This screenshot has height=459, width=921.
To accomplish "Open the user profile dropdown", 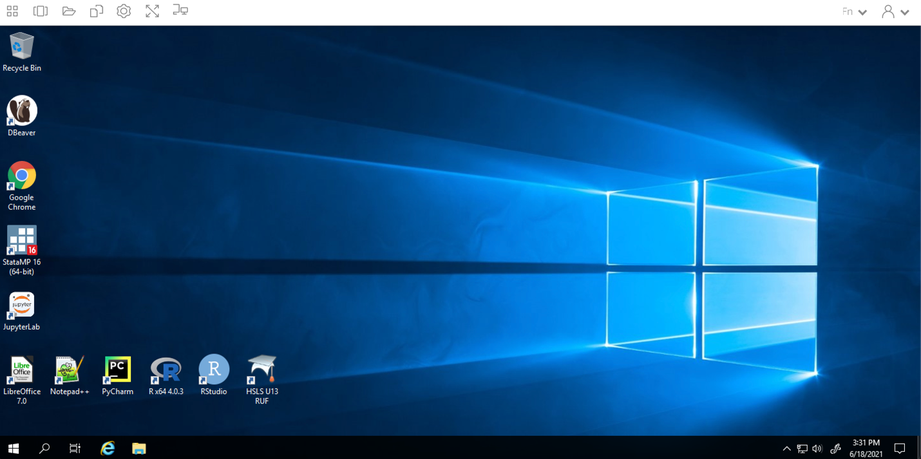I will point(894,12).
